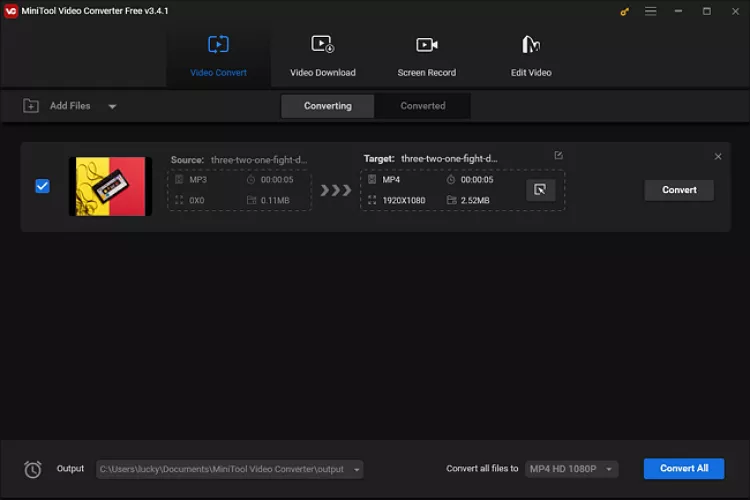Click the Convert All button
750x500 pixels.
tap(684, 468)
